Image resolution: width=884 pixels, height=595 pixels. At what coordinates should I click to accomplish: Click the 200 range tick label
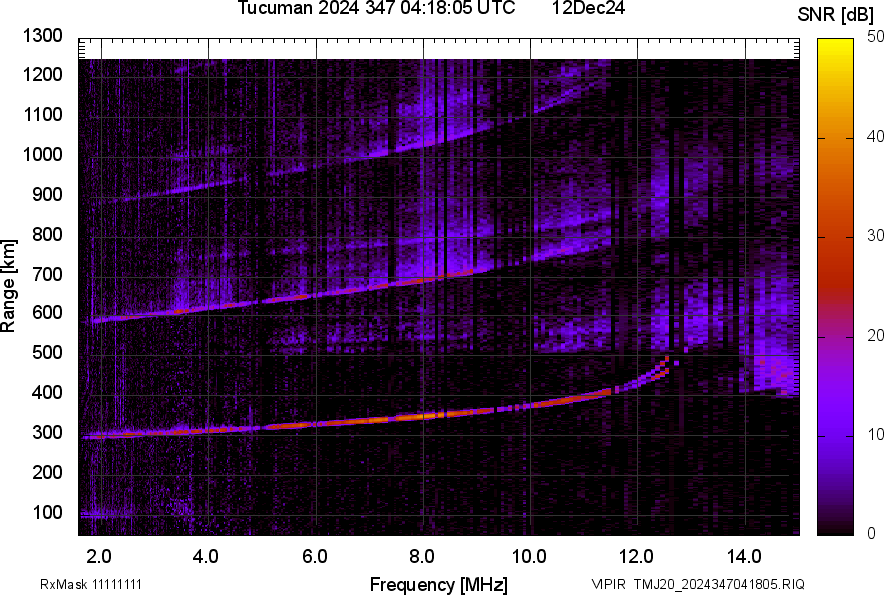point(47,472)
